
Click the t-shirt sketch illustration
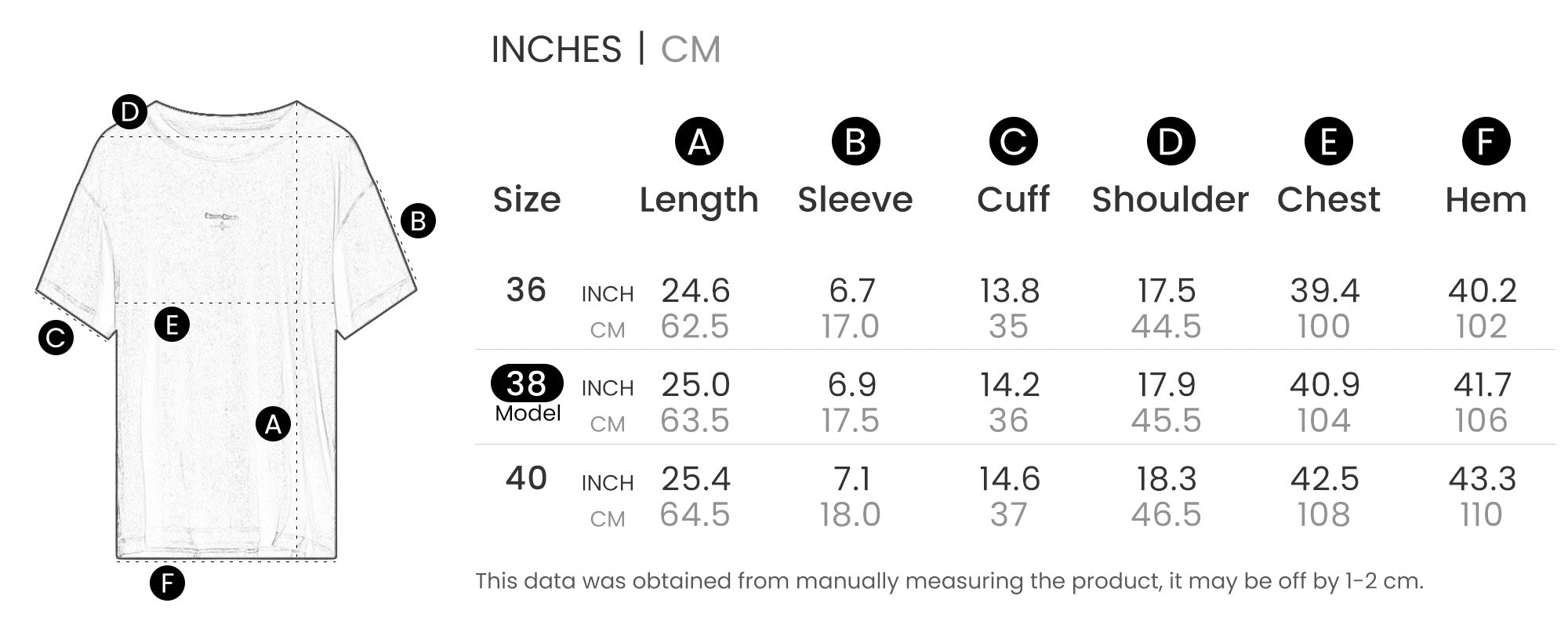[x=227, y=329]
